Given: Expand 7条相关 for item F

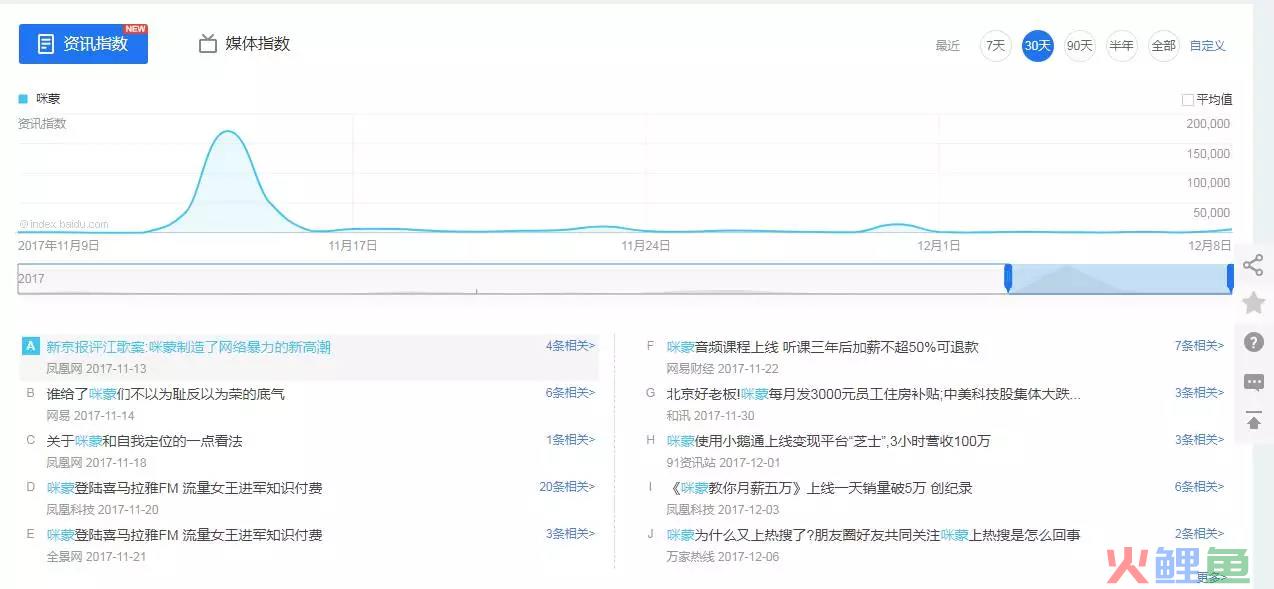Looking at the screenshot, I should coord(1199,346).
